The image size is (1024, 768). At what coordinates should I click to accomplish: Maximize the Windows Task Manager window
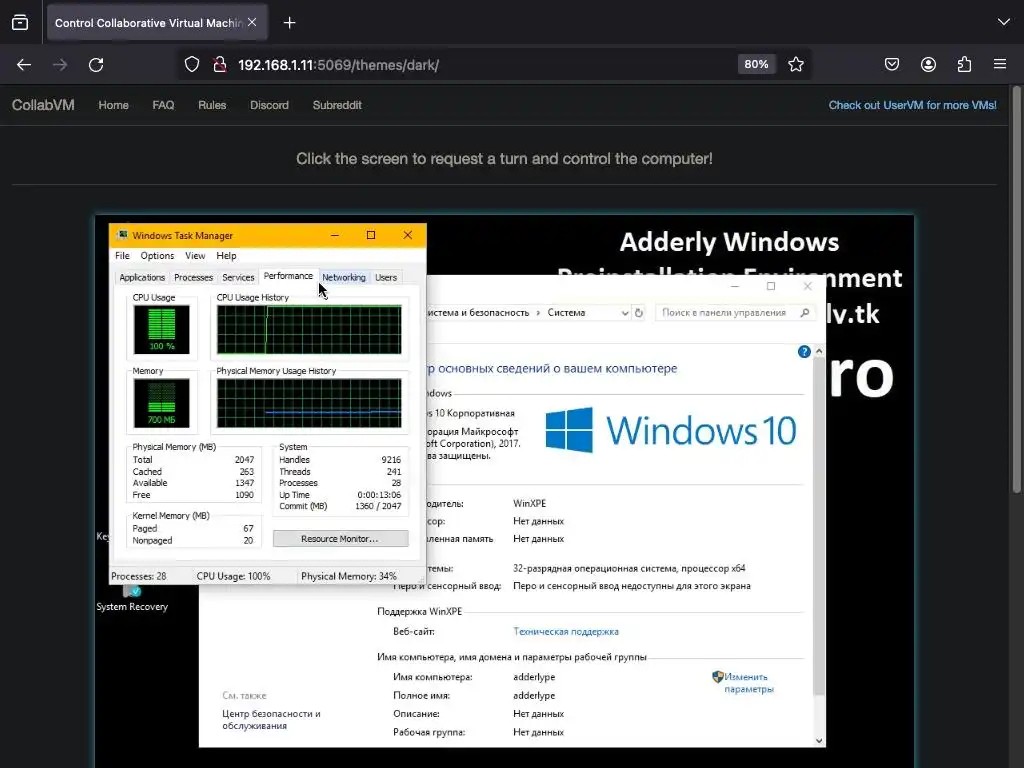(x=371, y=235)
